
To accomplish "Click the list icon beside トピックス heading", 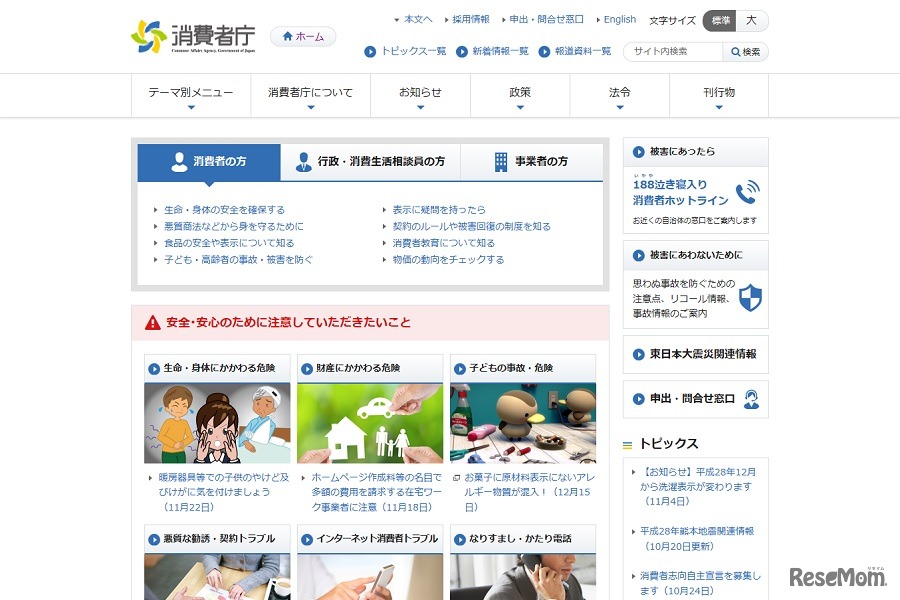I will coord(628,443).
